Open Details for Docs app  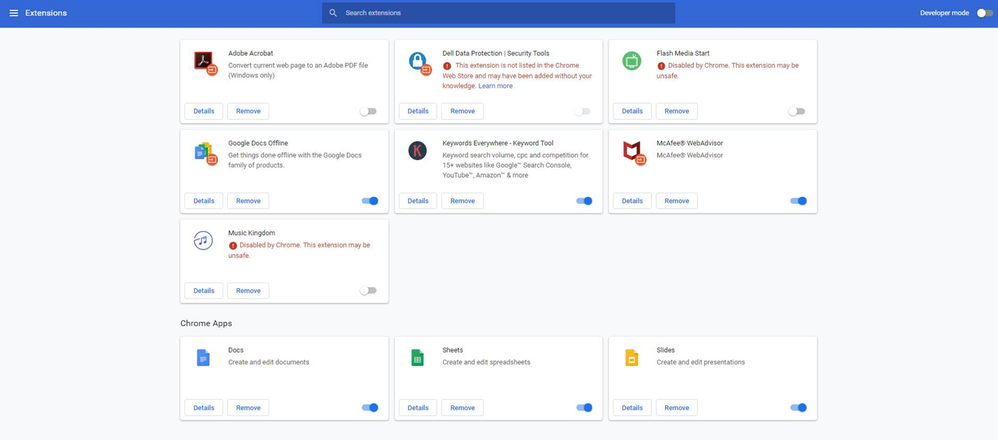tap(204, 408)
